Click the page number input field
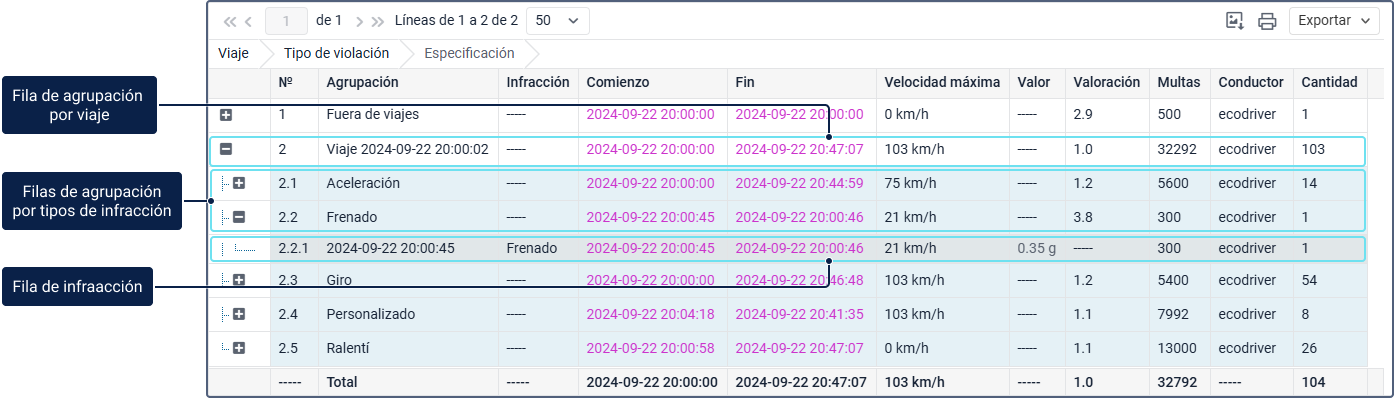The width and height of the screenshot is (1394, 398). [x=287, y=21]
